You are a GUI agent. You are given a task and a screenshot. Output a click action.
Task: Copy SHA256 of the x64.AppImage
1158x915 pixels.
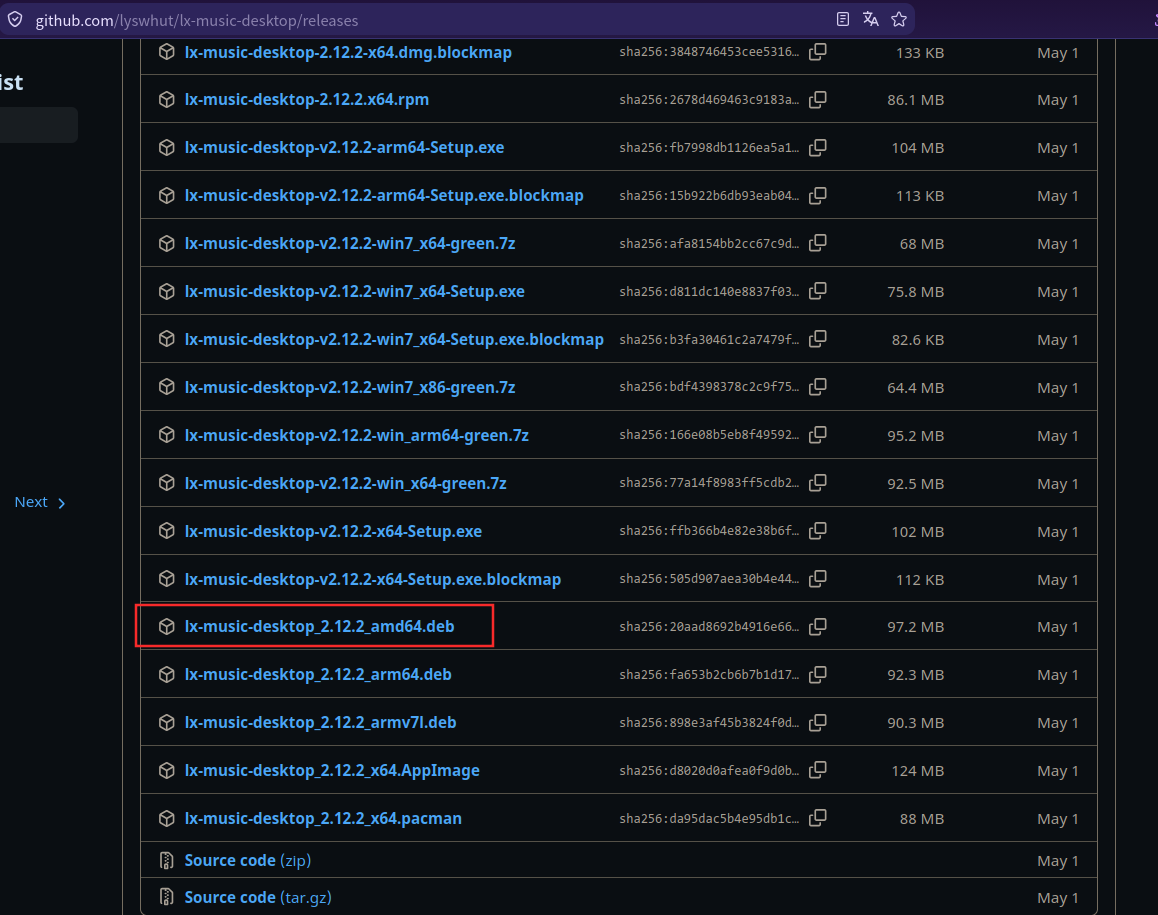point(818,770)
